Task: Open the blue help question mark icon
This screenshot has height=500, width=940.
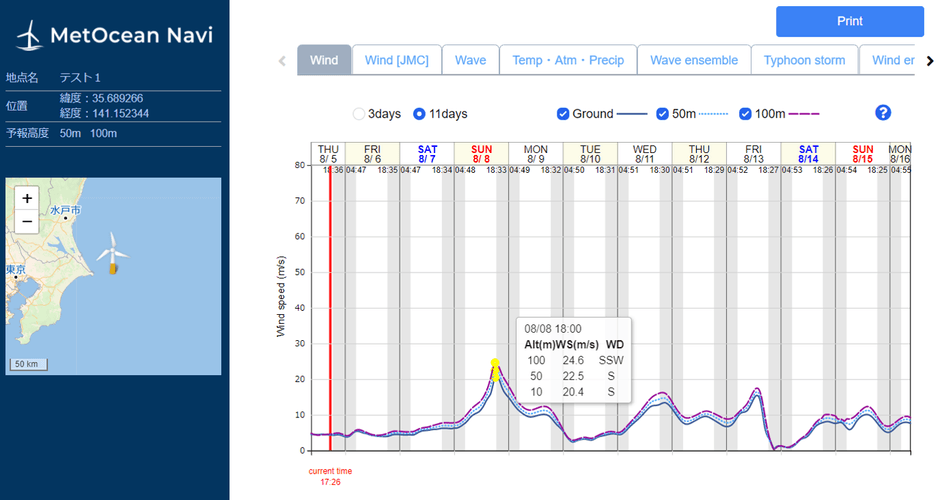Action: pyautogui.click(x=882, y=113)
